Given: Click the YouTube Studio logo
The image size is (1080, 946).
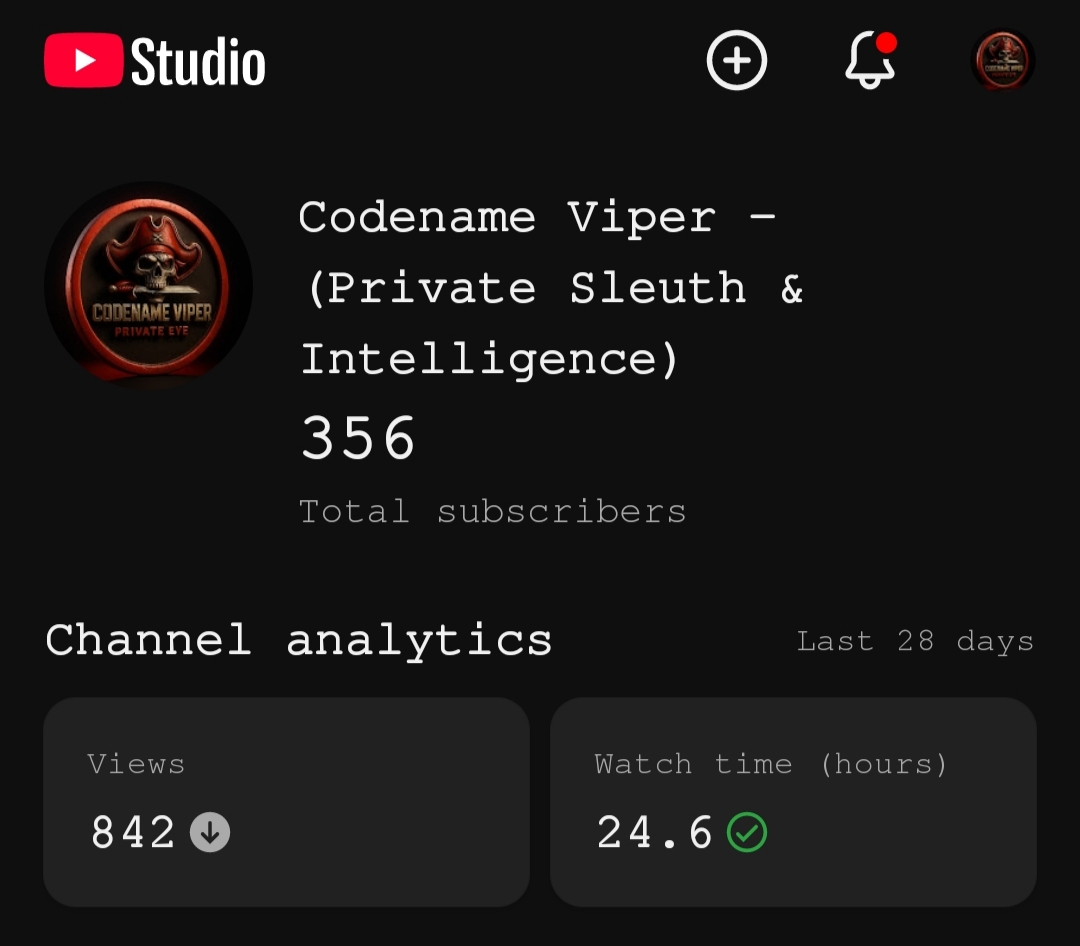Looking at the screenshot, I should [154, 61].
